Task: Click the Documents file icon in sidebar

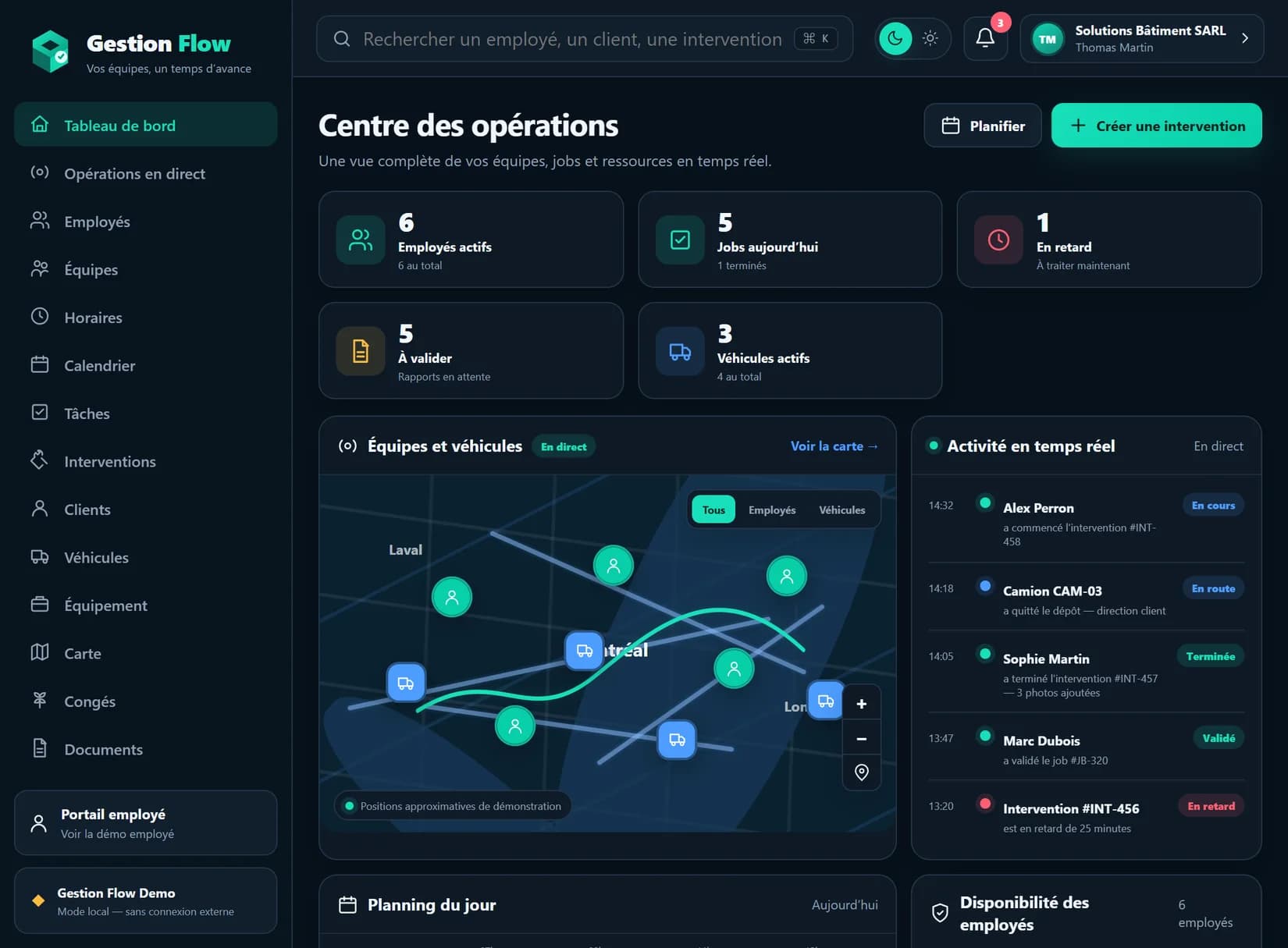Action: 40,748
